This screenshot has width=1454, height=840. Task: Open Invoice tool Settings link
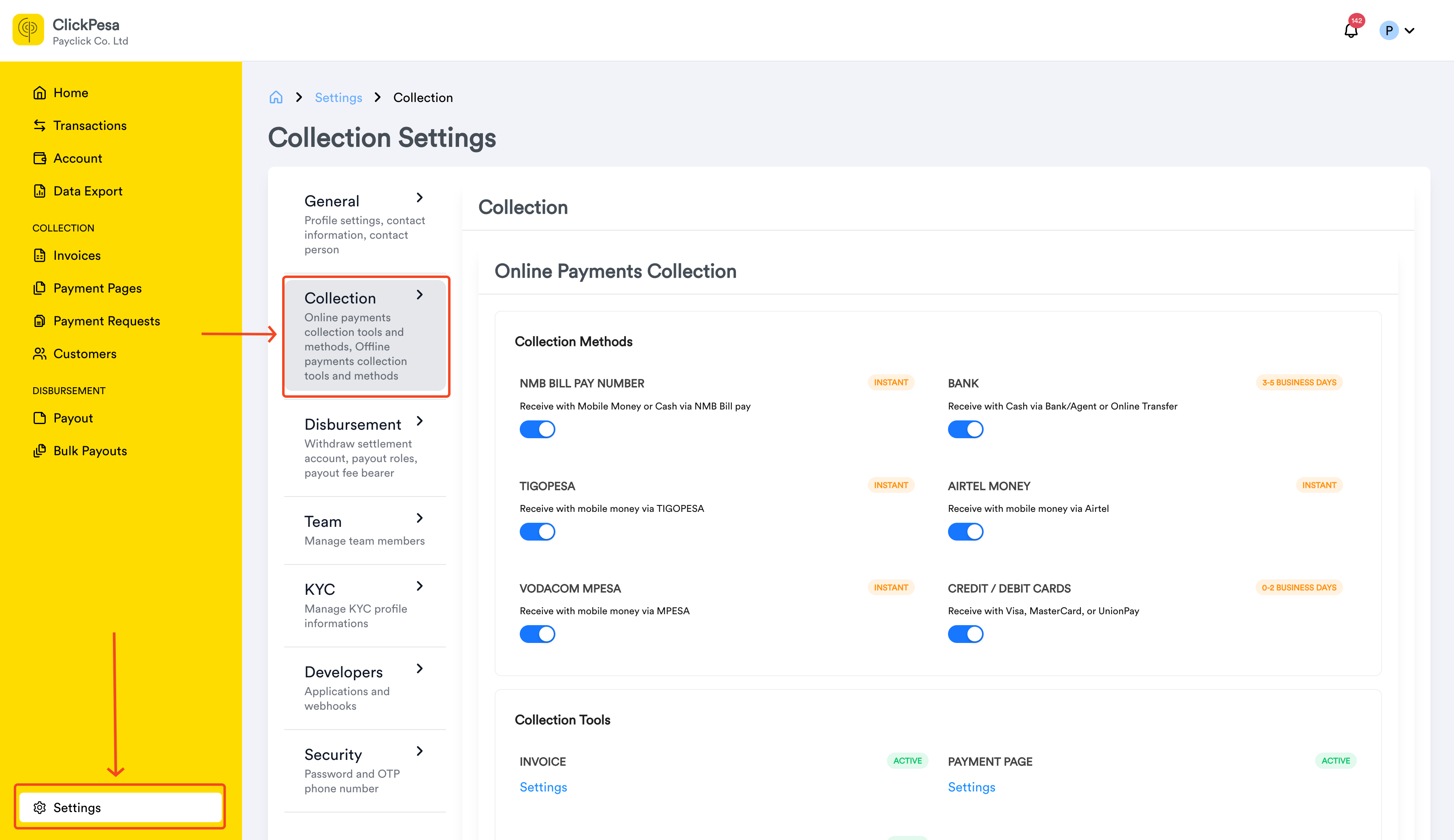[543, 787]
